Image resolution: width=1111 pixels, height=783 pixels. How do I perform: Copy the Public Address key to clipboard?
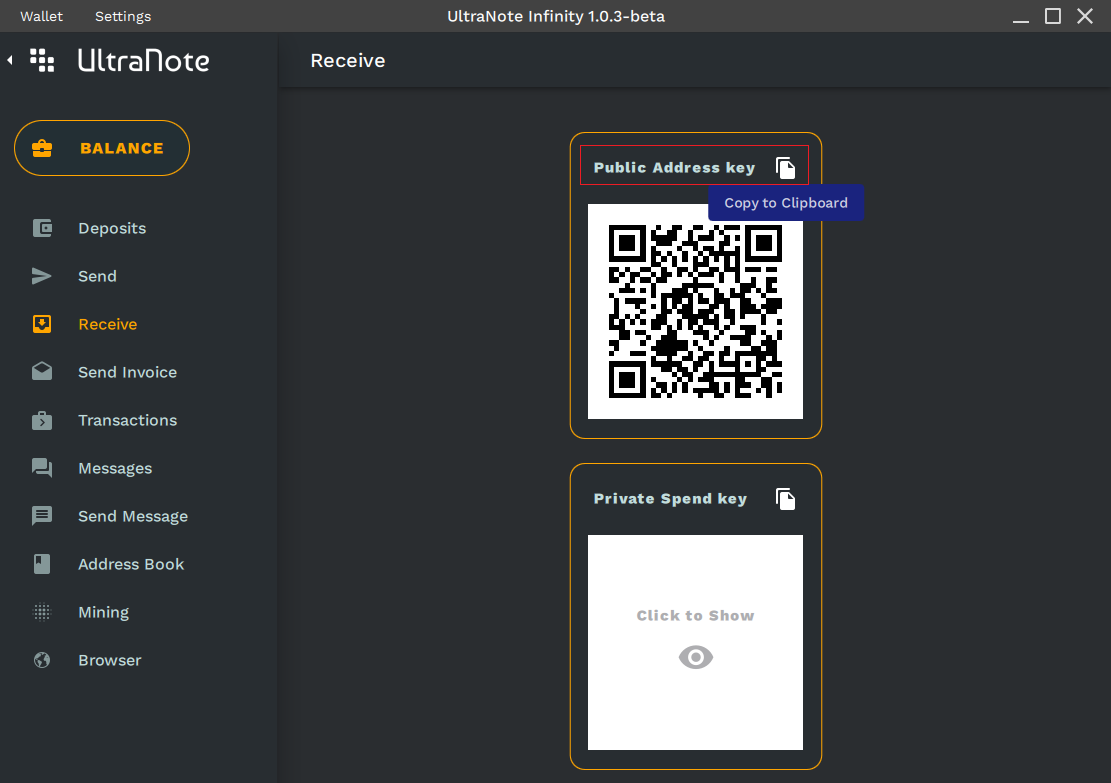pos(785,168)
